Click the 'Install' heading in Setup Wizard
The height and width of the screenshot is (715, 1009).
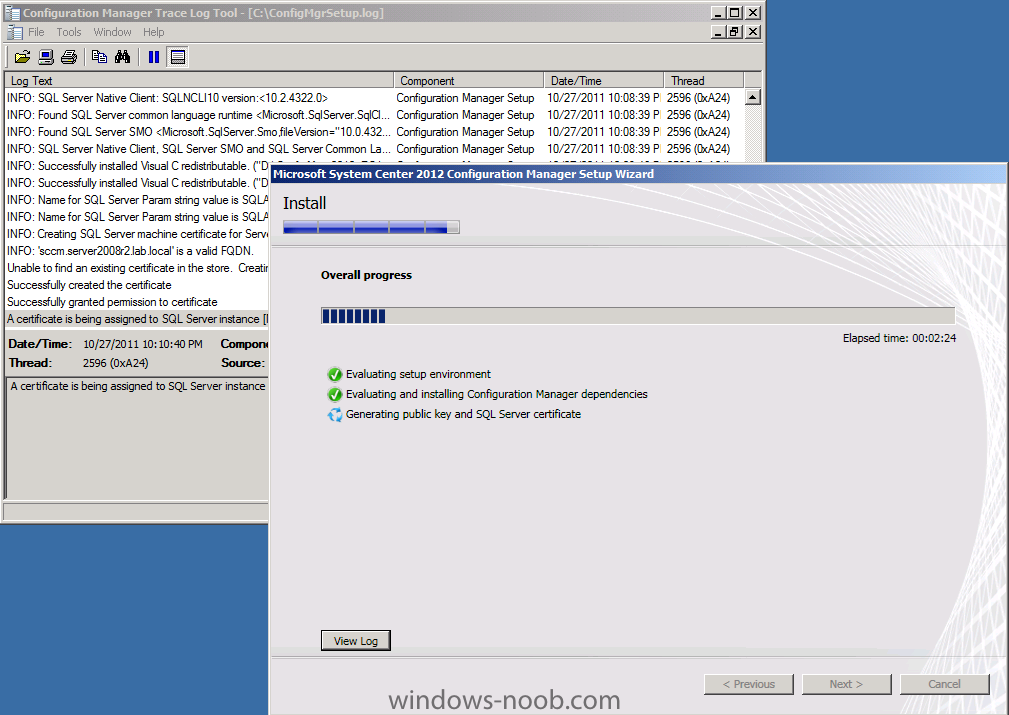(x=304, y=203)
